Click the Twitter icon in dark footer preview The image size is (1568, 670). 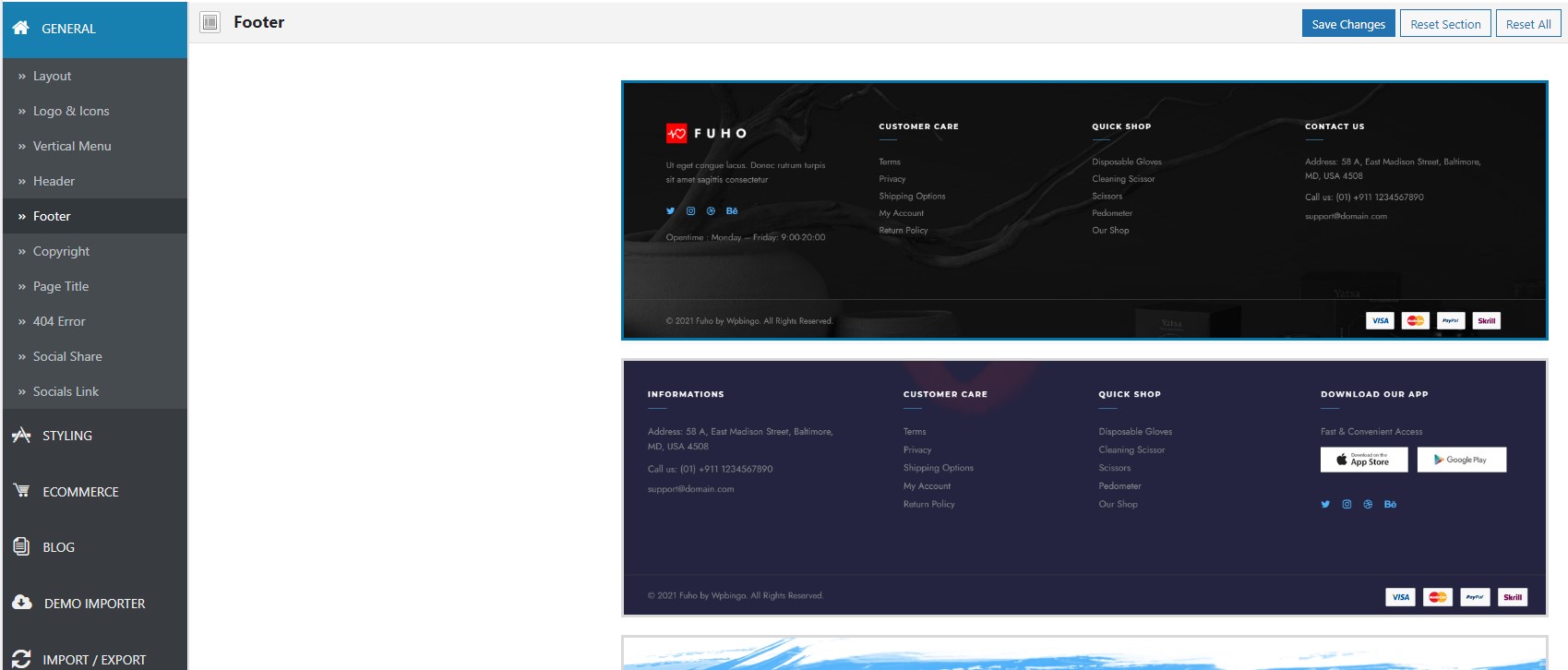click(670, 210)
